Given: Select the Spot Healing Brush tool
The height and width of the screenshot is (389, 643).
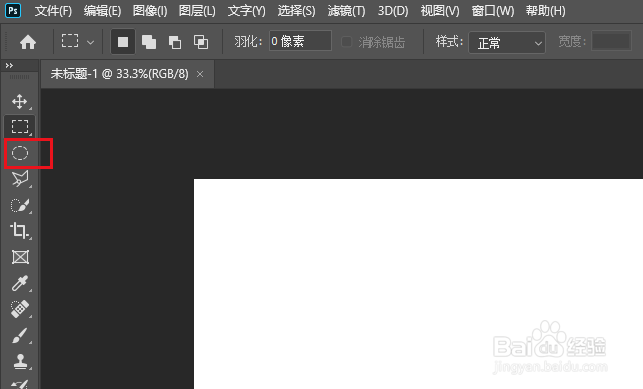Looking at the screenshot, I should coord(20,309).
